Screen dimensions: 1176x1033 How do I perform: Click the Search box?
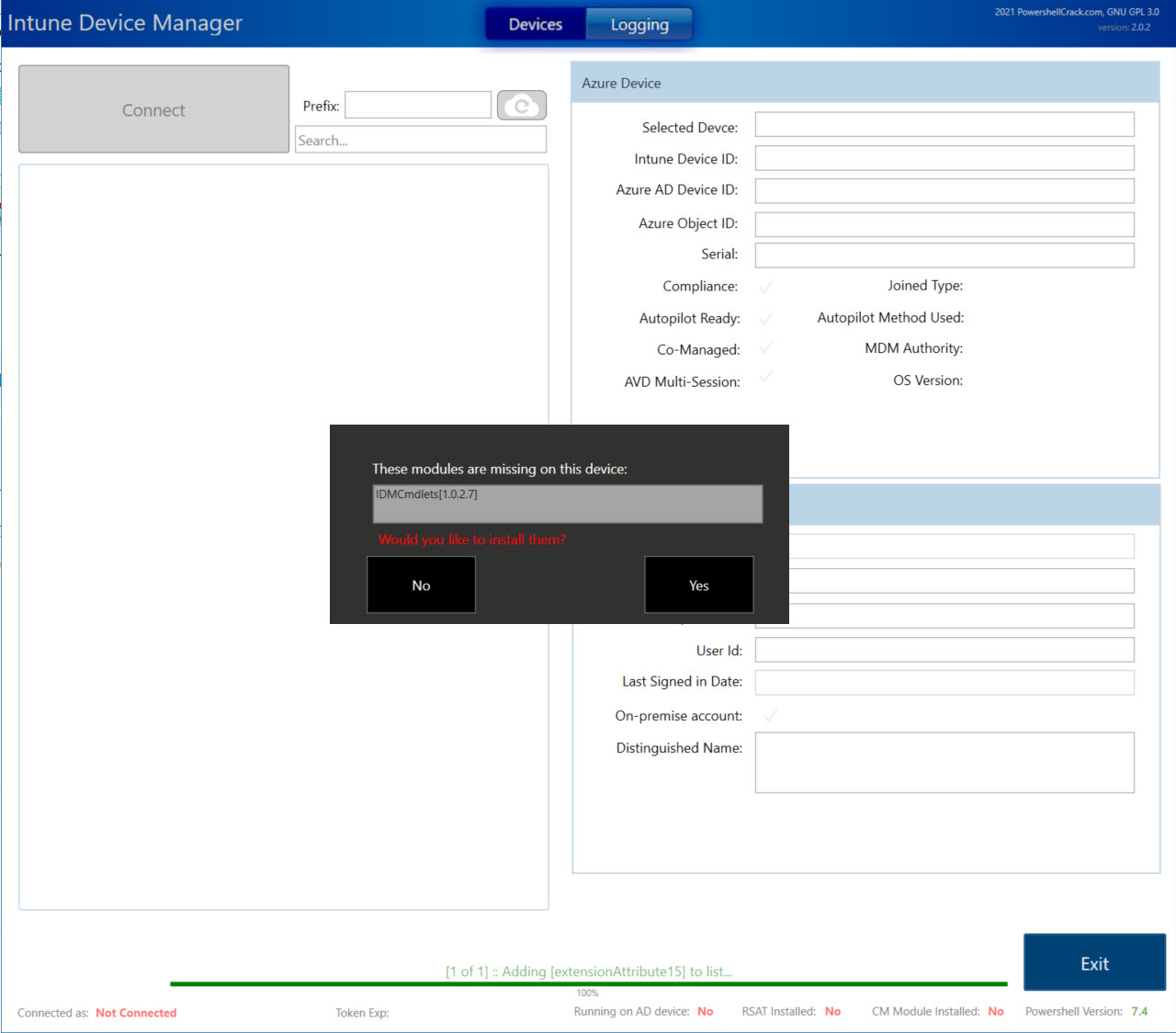point(421,140)
